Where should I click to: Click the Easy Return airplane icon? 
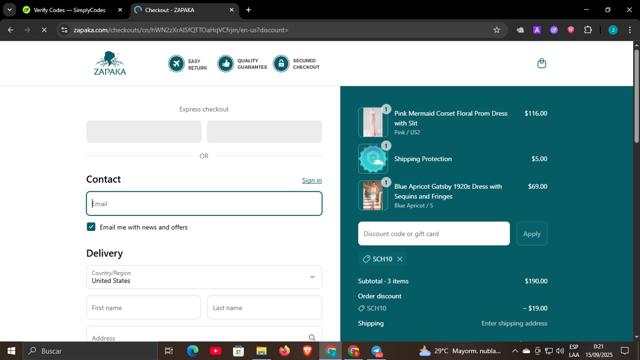click(x=176, y=64)
